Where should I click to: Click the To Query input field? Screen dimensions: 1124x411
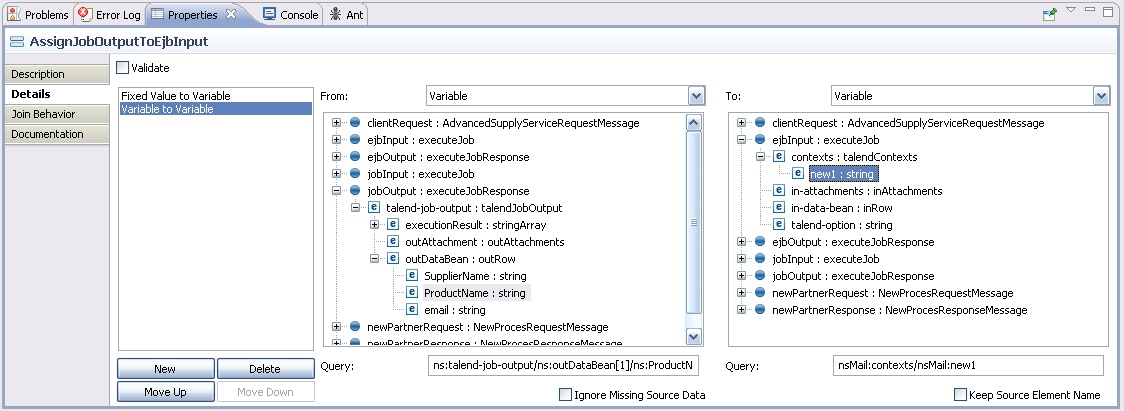[968, 366]
